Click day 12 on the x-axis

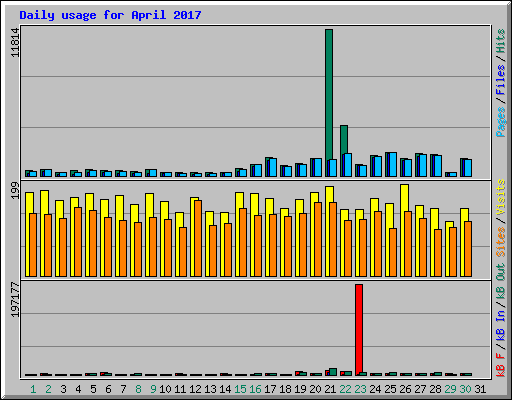(195, 389)
